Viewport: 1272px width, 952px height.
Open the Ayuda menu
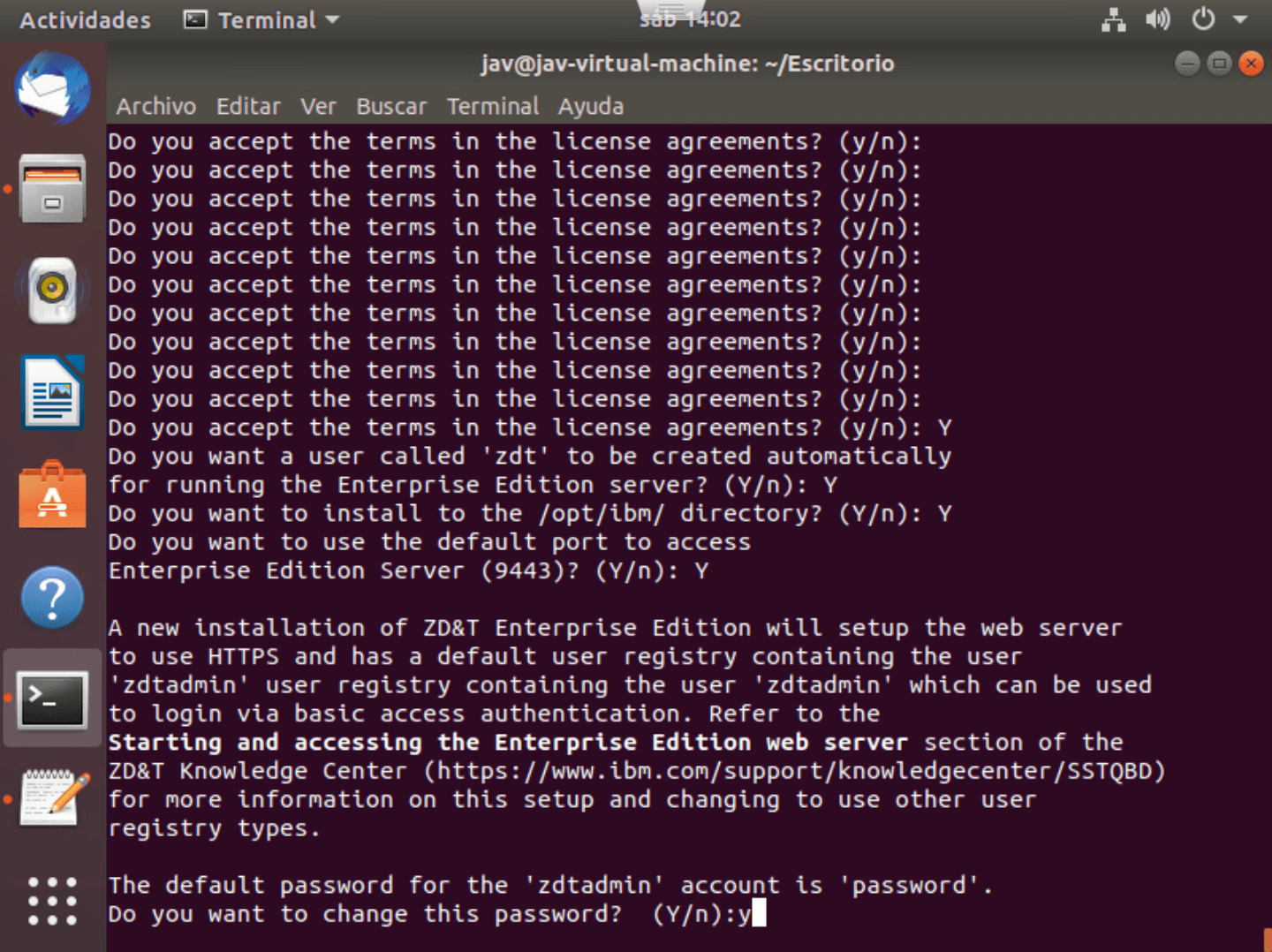[x=590, y=107]
